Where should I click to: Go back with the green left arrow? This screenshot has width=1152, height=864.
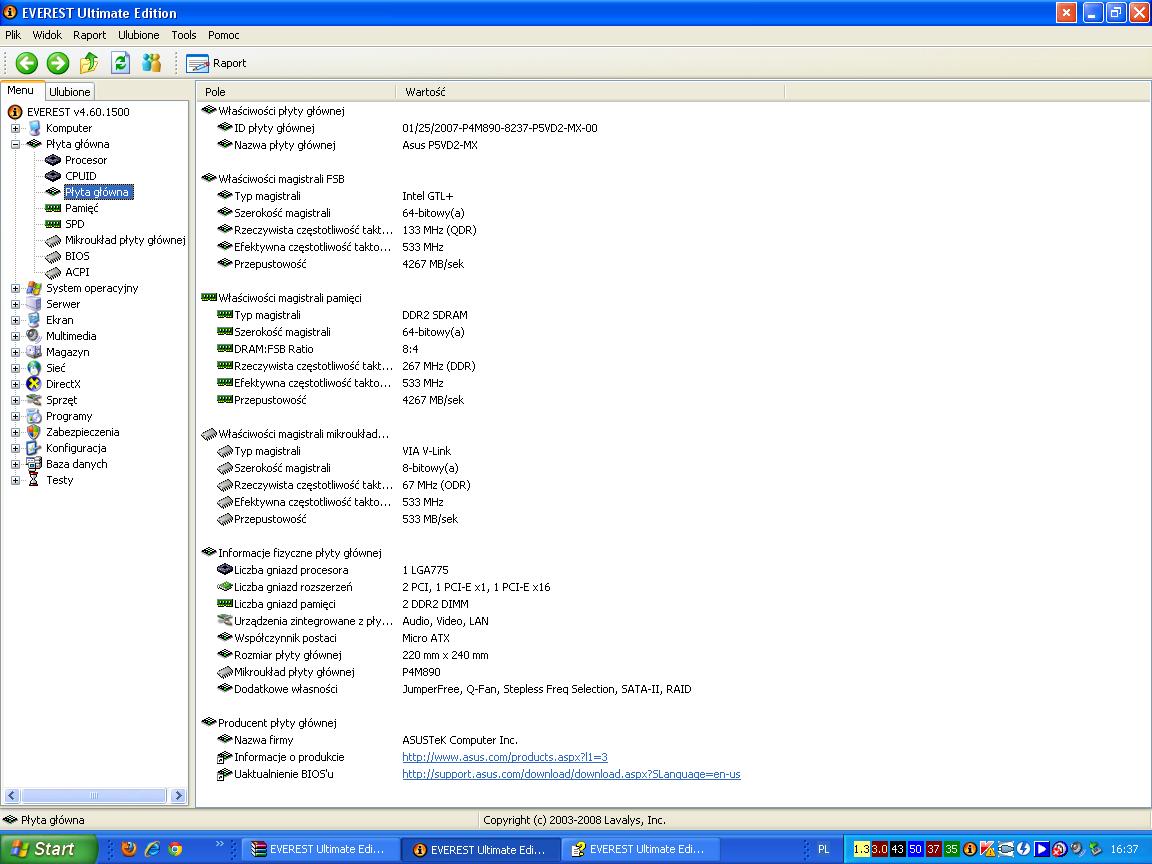click(27, 63)
